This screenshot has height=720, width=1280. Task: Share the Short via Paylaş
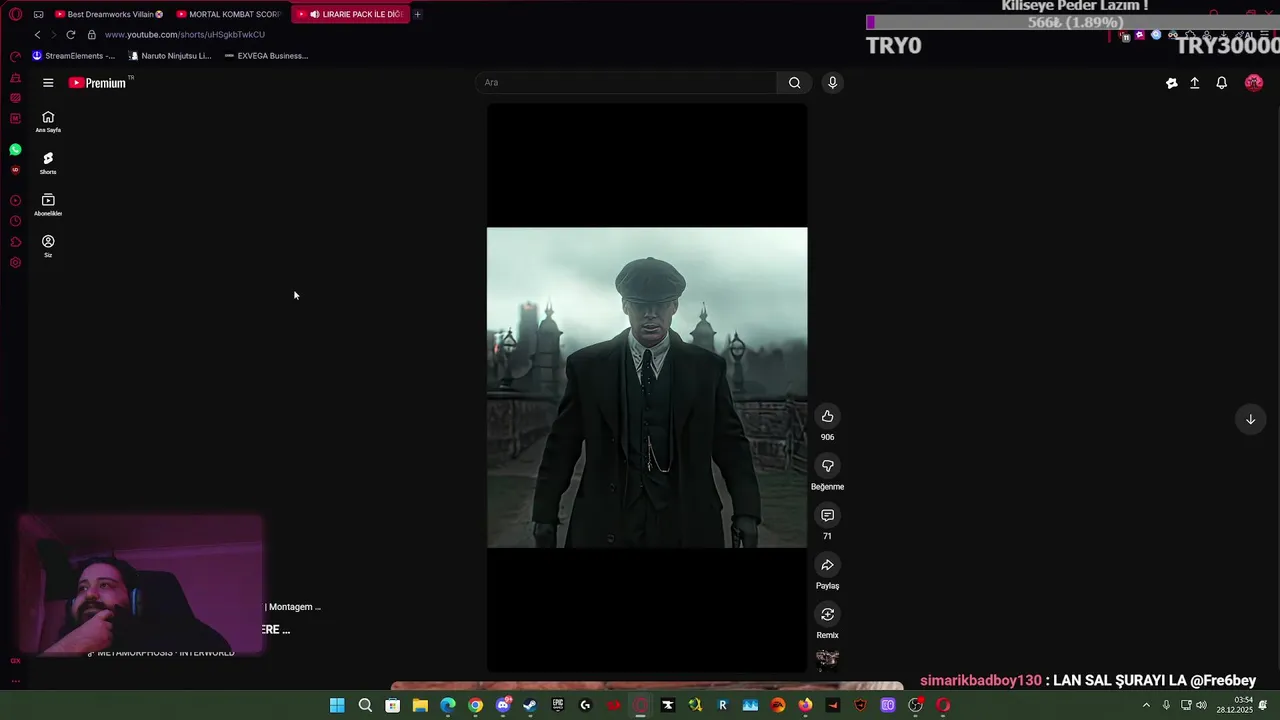(827, 565)
